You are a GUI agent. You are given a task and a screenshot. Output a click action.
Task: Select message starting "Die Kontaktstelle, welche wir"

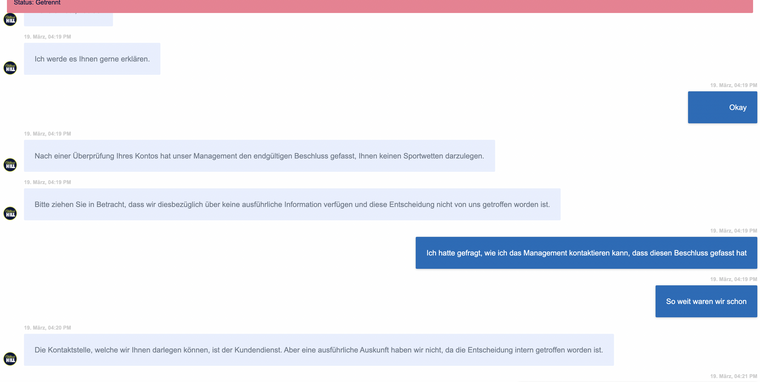click(x=319, y=350)
